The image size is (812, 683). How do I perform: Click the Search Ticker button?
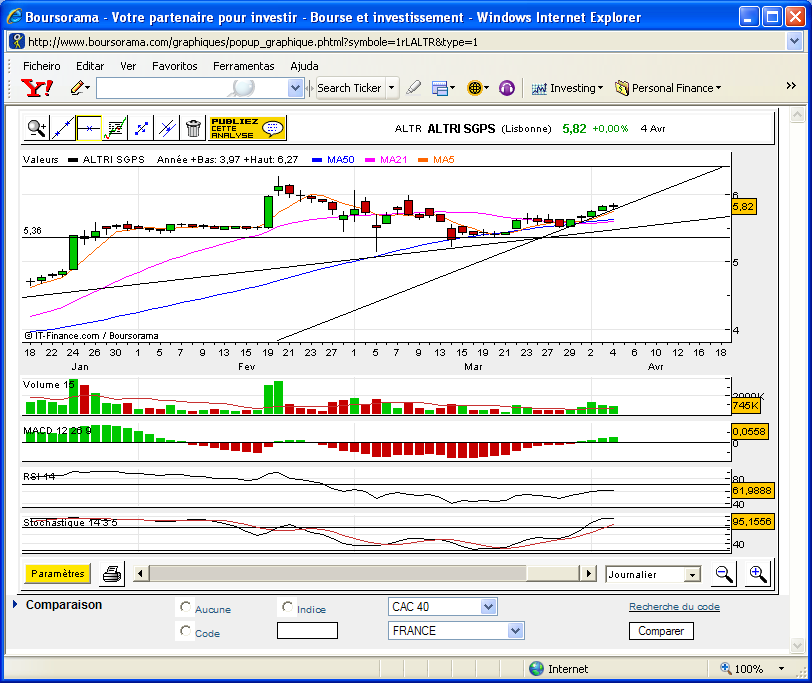coord(349,88)
